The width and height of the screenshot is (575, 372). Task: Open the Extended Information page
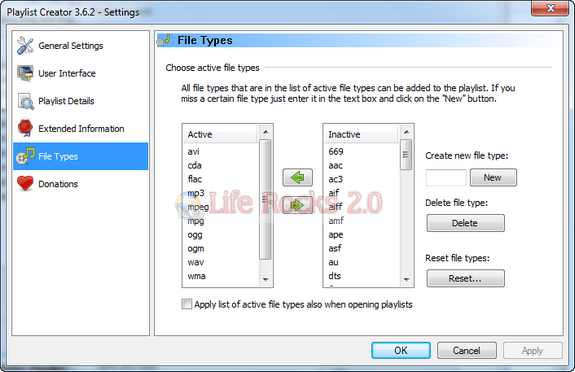point(81,128)
